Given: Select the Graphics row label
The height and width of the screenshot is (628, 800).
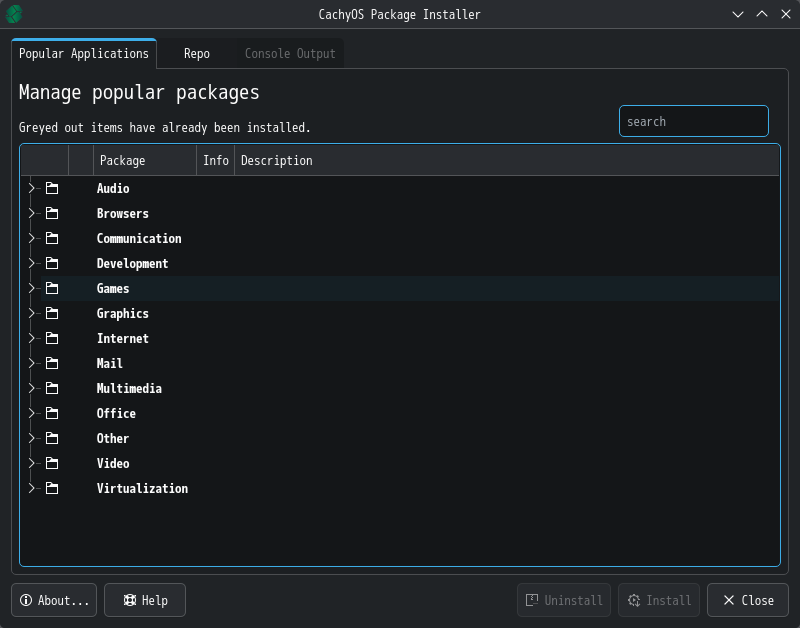Looking at the screenshot, I should click(x=122, y=314).
